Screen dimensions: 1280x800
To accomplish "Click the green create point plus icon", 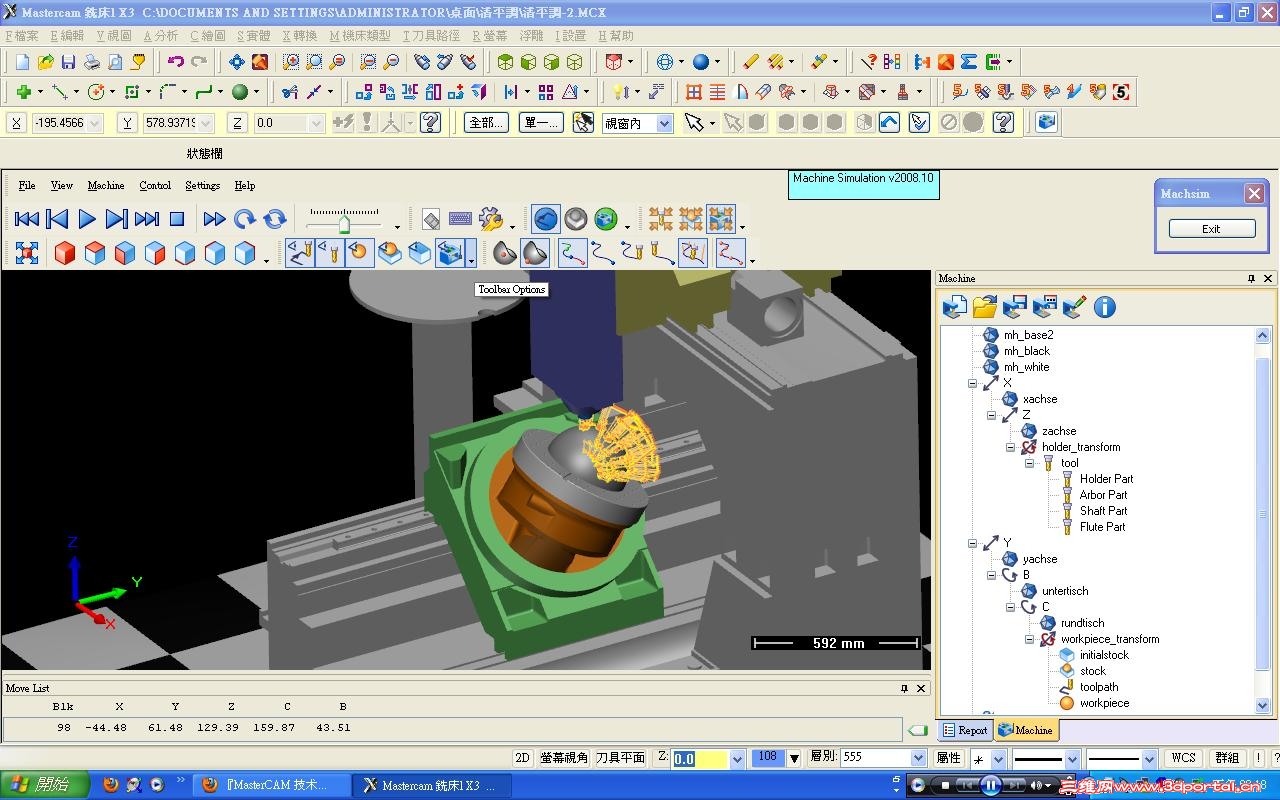I will 23,92.
